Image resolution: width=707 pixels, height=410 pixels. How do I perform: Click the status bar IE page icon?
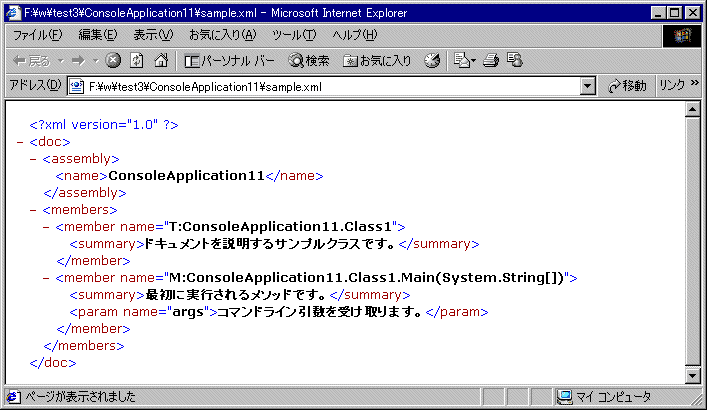point(13,397)
